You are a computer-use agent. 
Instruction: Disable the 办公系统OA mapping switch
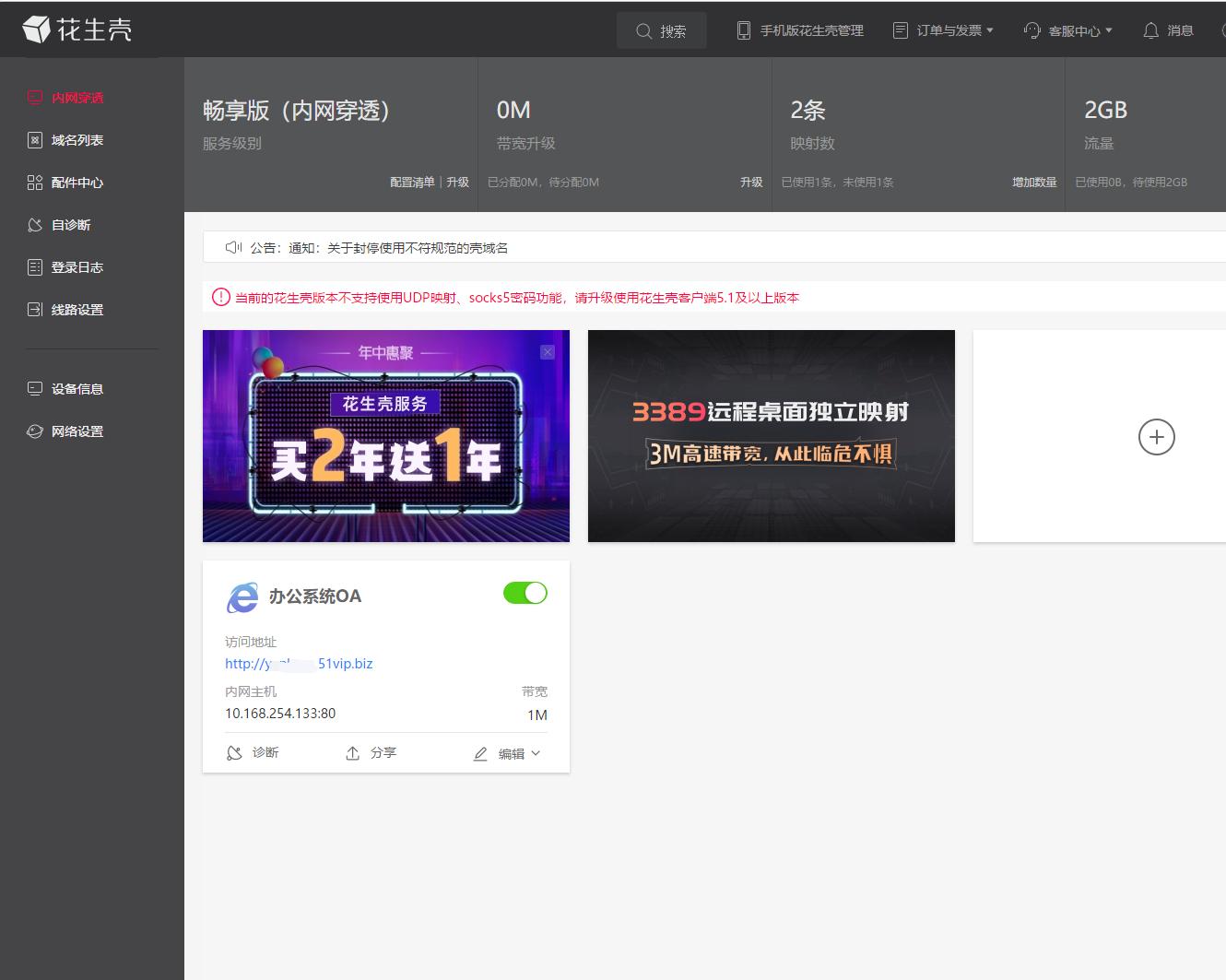click(x=525, y=593)
